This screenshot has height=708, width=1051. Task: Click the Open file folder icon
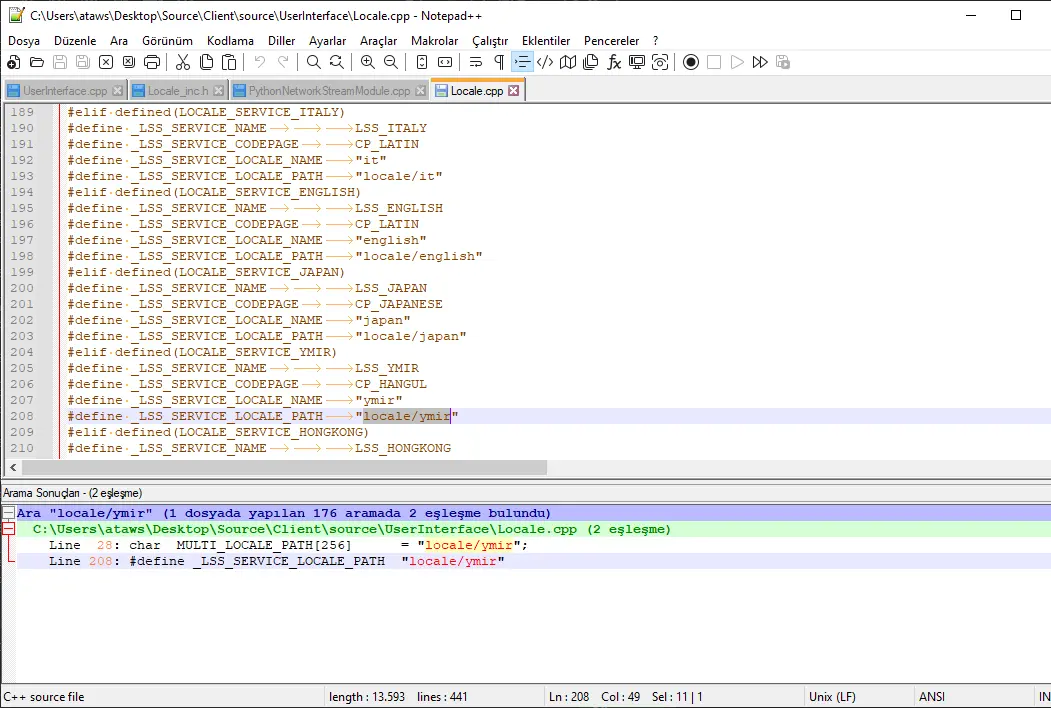coord(37,62)
